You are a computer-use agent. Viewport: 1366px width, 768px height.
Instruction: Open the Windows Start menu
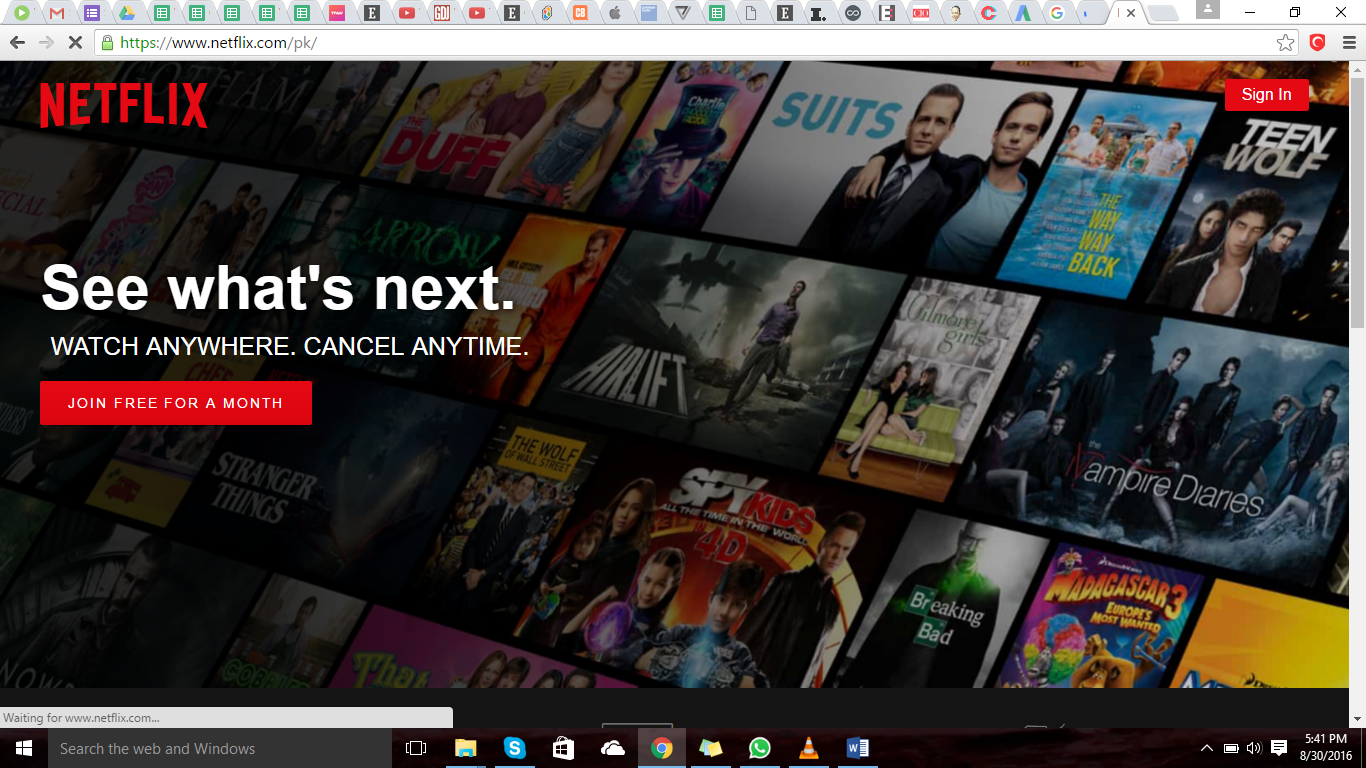[x=23, y=748]
